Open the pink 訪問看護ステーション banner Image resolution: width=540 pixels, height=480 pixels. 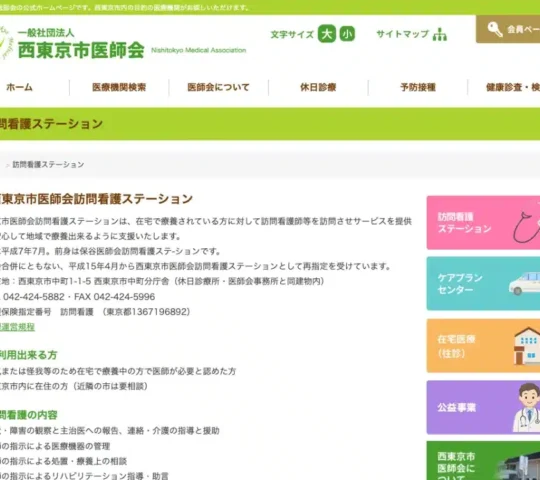click(483, 223)
